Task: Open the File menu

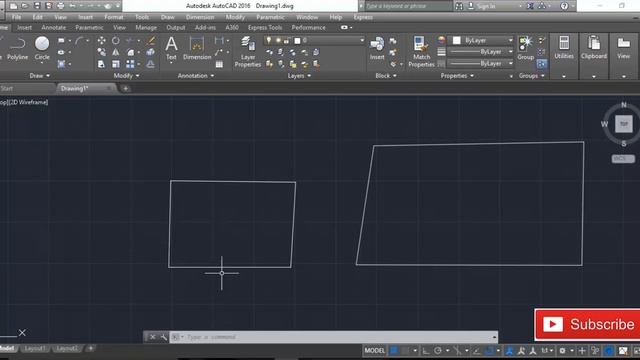Action: pos(16,17)
